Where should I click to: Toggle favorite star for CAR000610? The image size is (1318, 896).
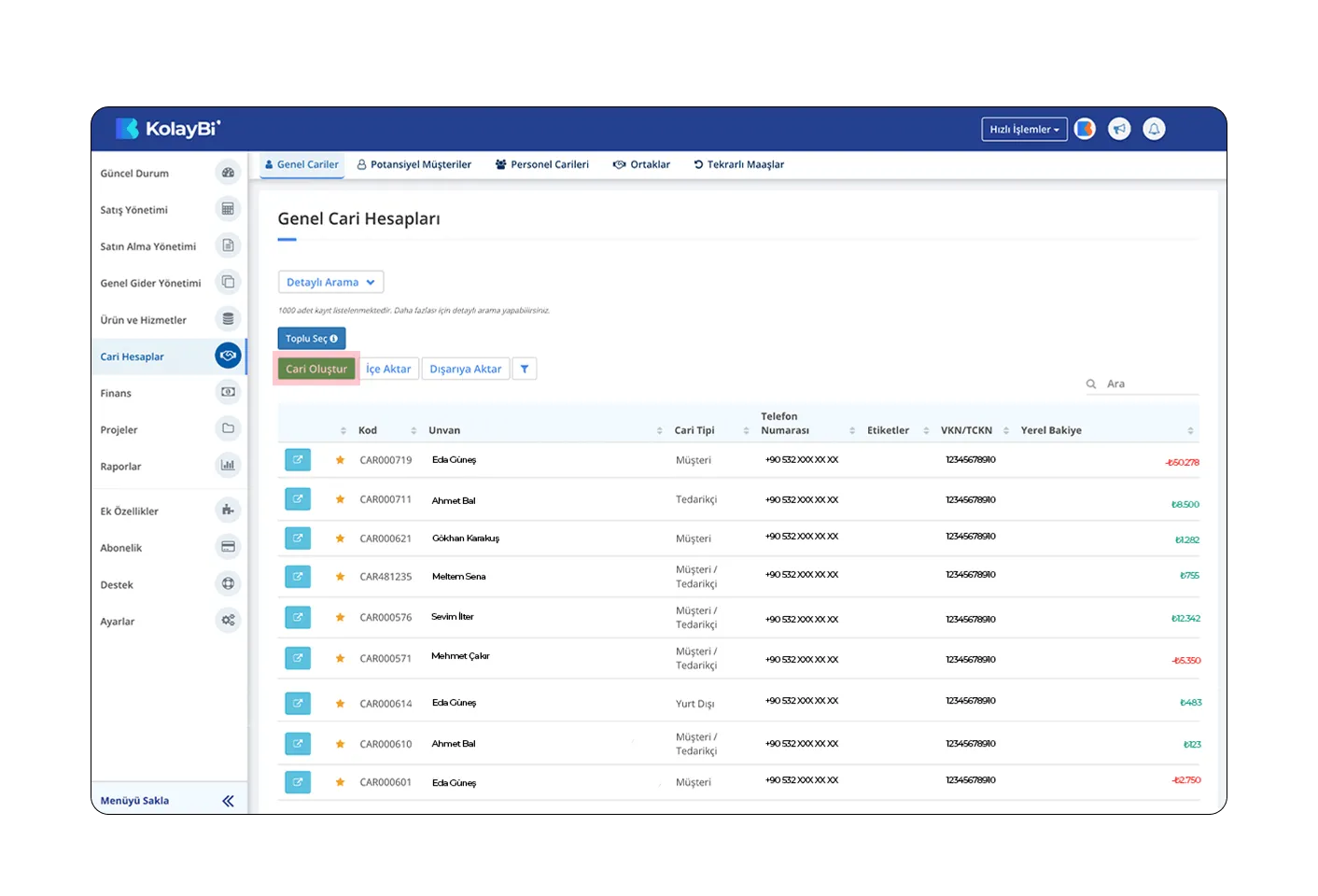(341, 744)
